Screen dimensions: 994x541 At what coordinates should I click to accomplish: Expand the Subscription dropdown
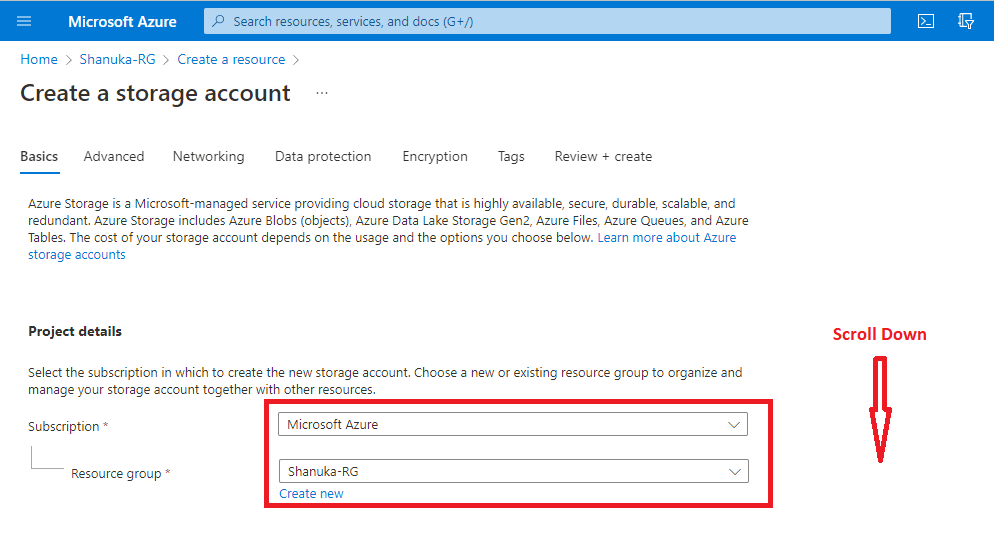click(513, 424)
